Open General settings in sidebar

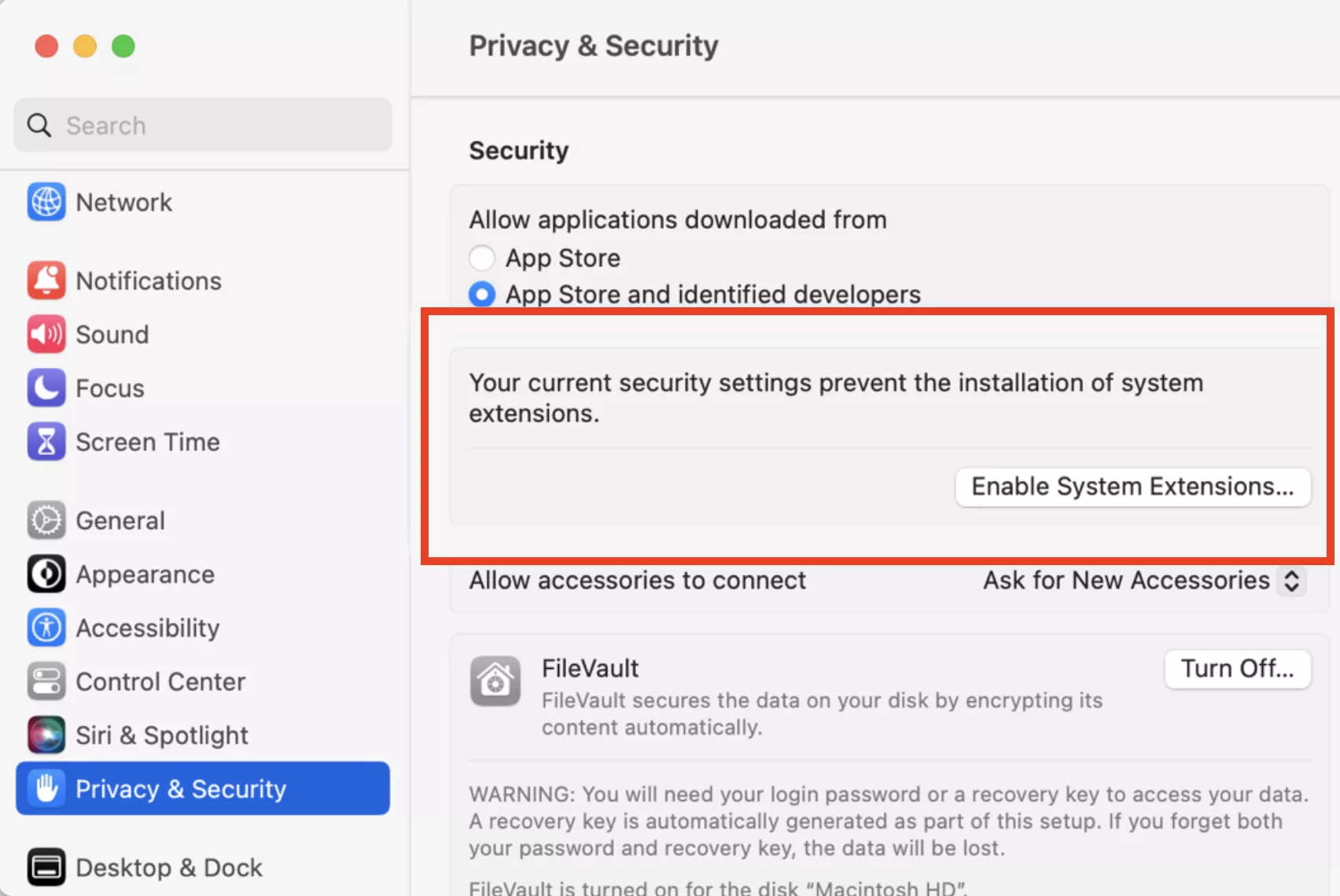(120, 520)
